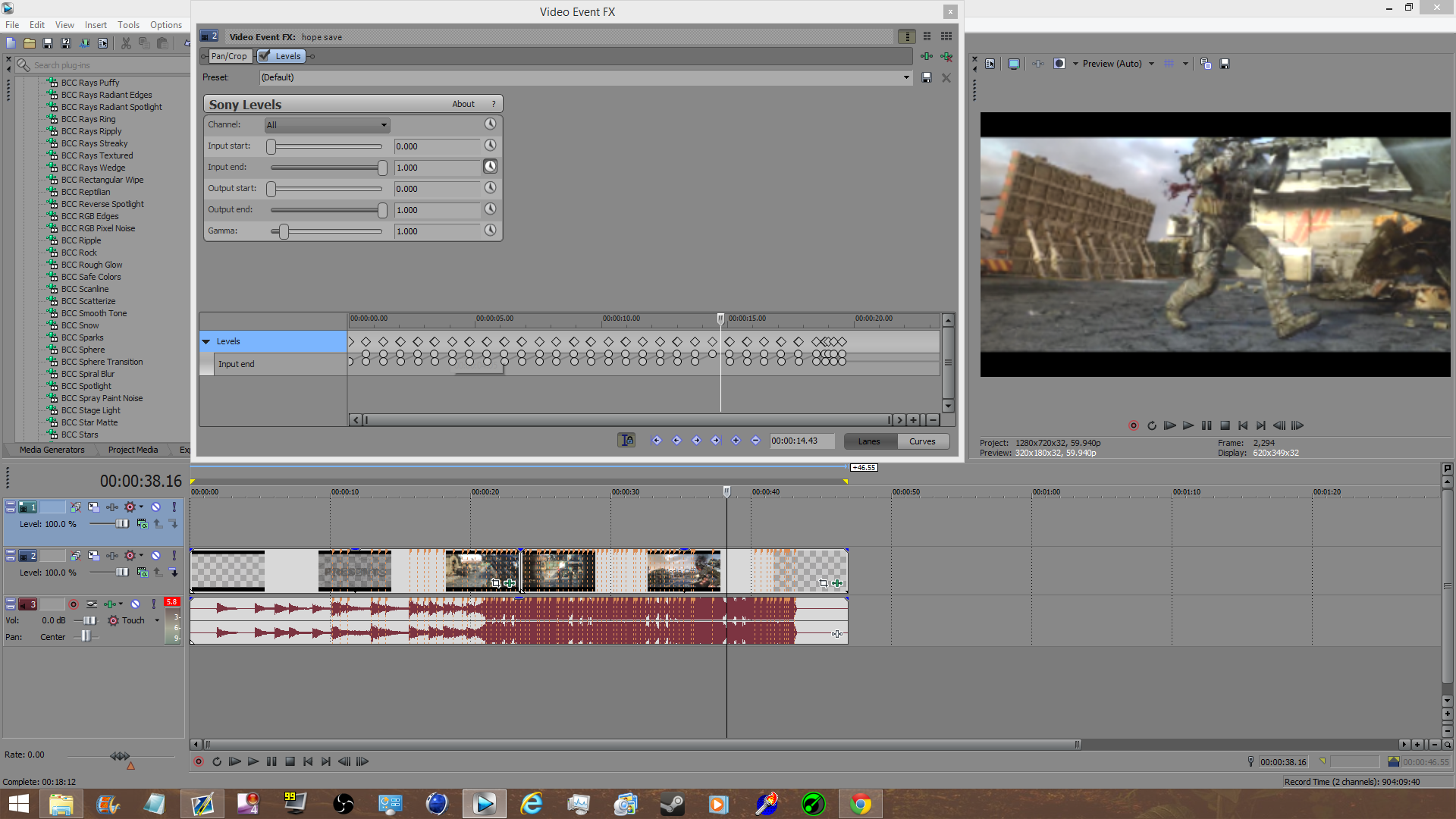Switch to the Project Media tab
Image resolution: width=1456 pixels, height=819 pixels.
coord(133,450)
